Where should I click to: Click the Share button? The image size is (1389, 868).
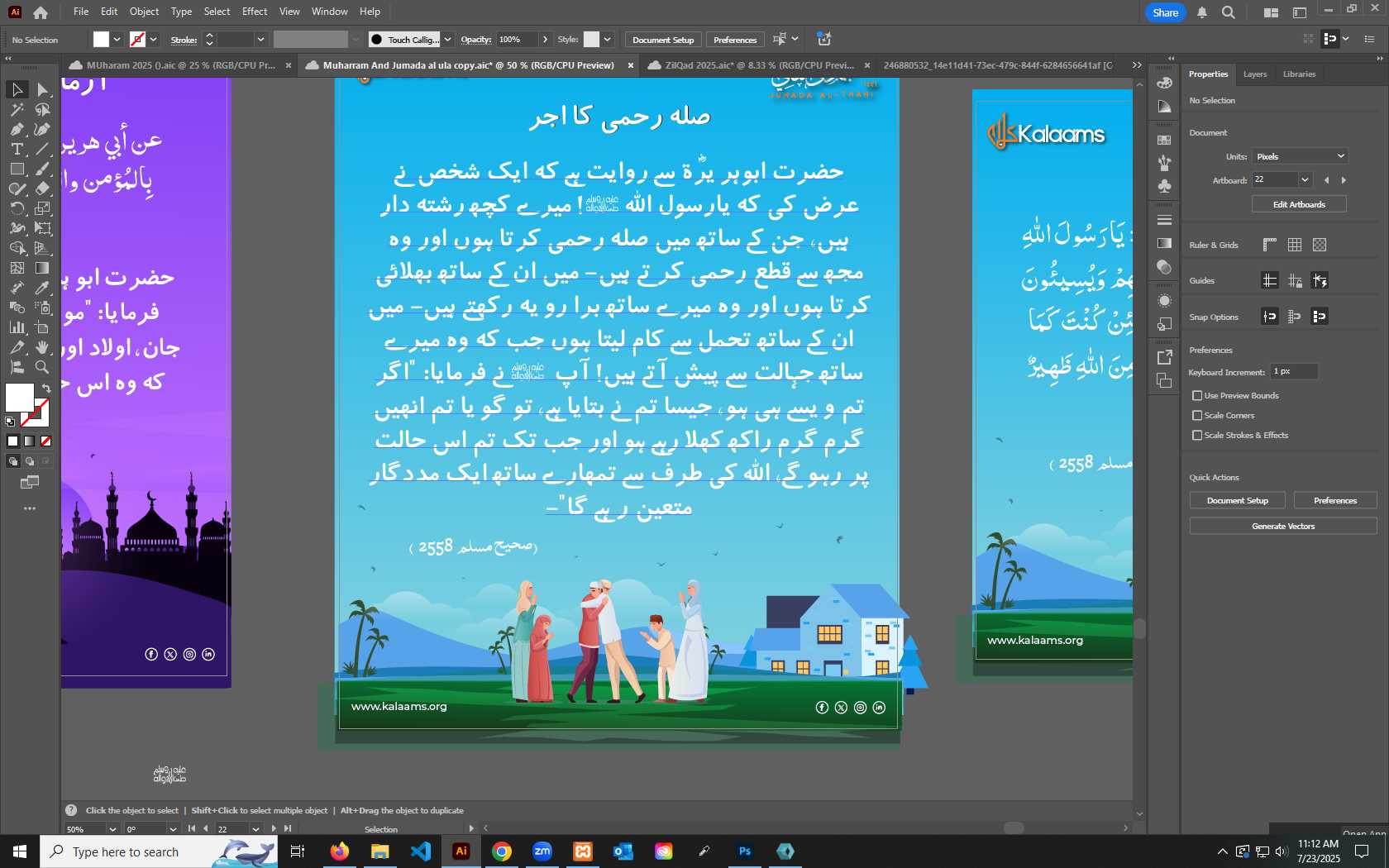(1165, 12)
